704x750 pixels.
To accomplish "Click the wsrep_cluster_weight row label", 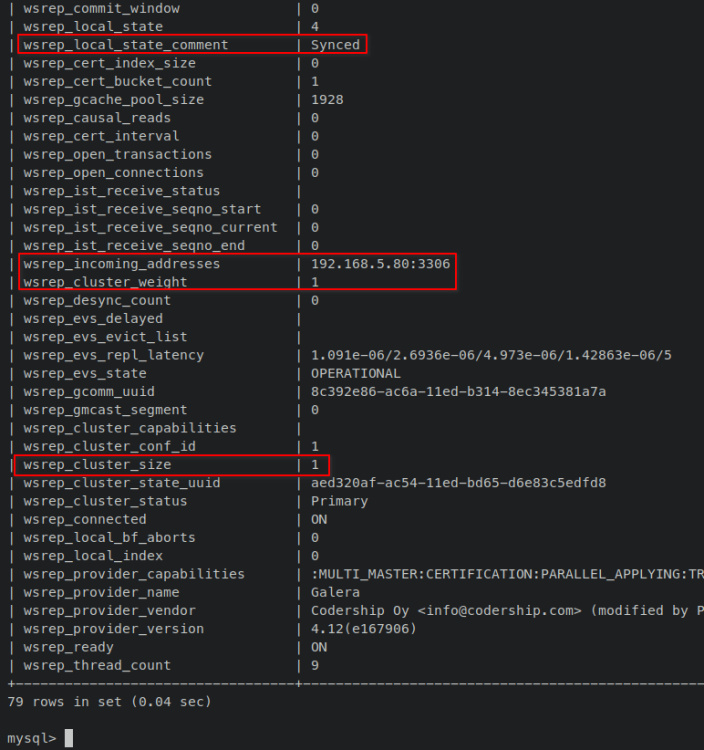I will tap(105, 282).
